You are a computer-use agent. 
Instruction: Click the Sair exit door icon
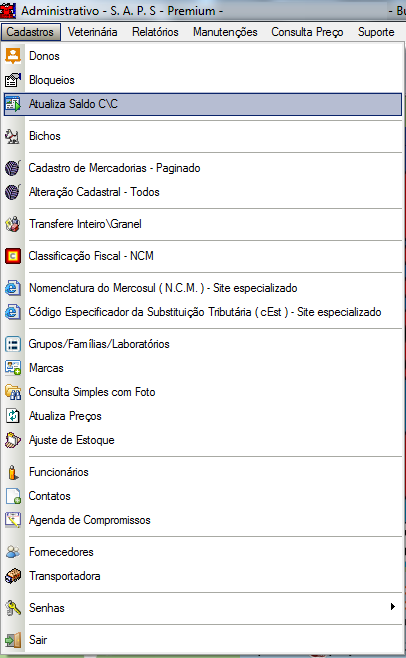pos(13,640)
